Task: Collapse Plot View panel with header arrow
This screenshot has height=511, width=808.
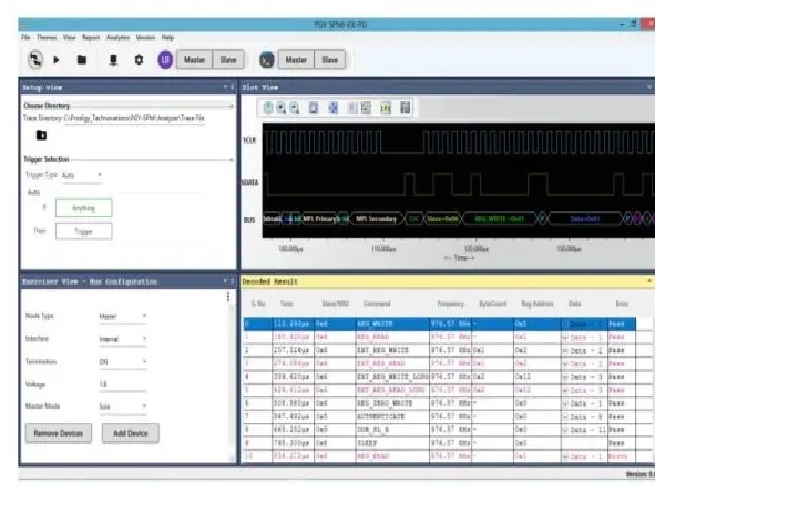Action: coord(649,87)
